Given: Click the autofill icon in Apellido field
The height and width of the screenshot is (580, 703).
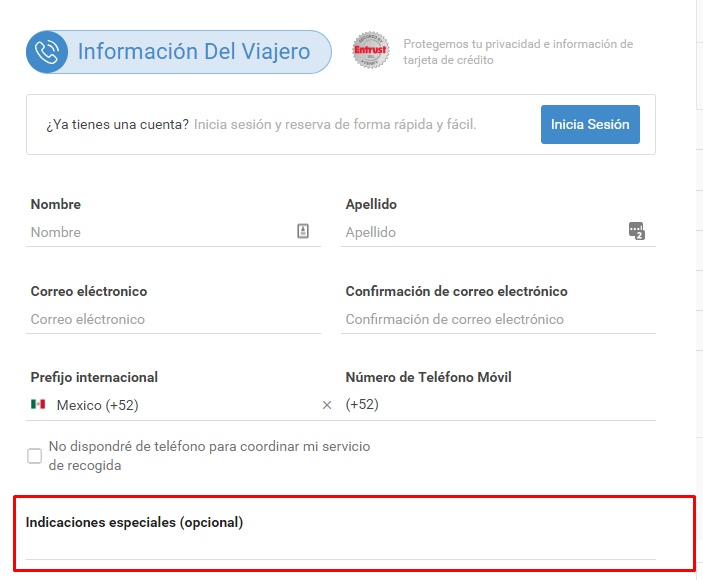Looking at the screenshot, I should 636,231.
